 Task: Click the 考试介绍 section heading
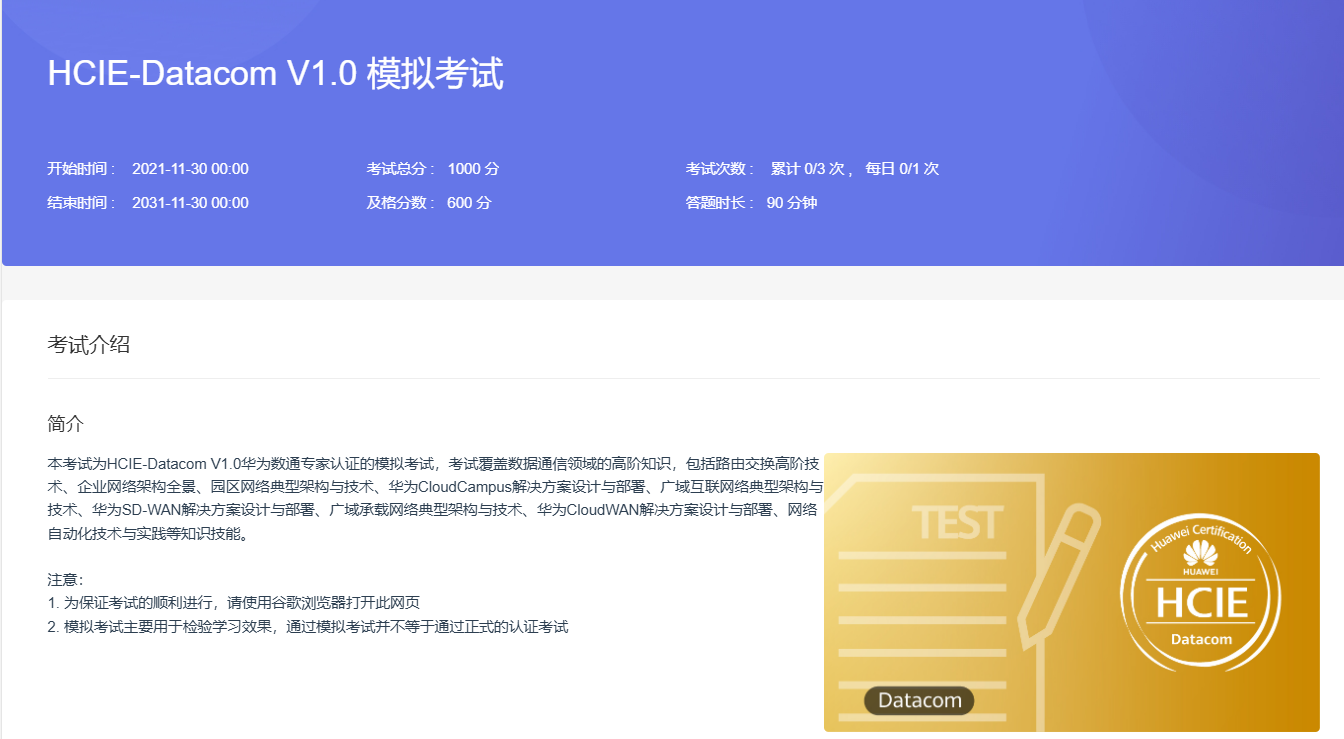point(89,345)
